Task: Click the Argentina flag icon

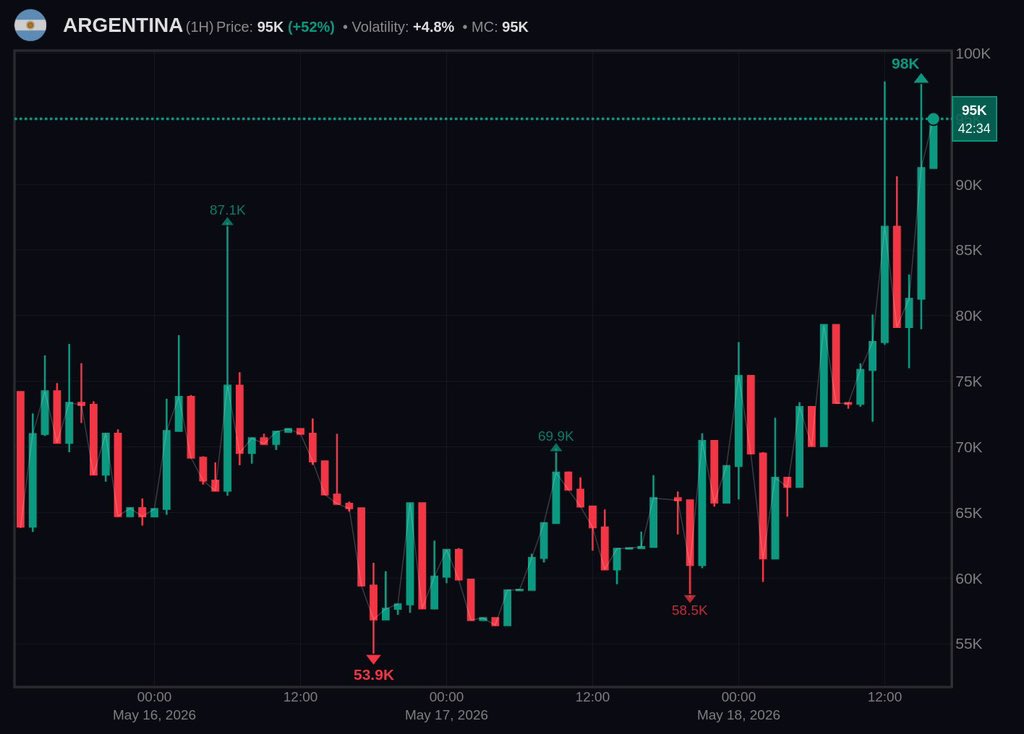Action: click(30, 25)
